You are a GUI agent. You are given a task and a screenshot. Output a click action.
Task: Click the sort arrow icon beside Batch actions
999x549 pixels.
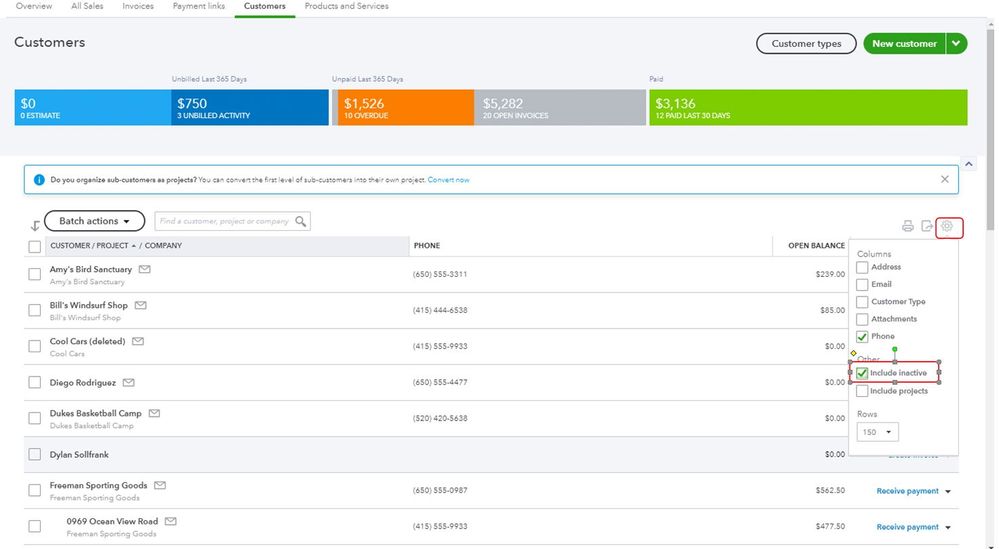point(35,225)
